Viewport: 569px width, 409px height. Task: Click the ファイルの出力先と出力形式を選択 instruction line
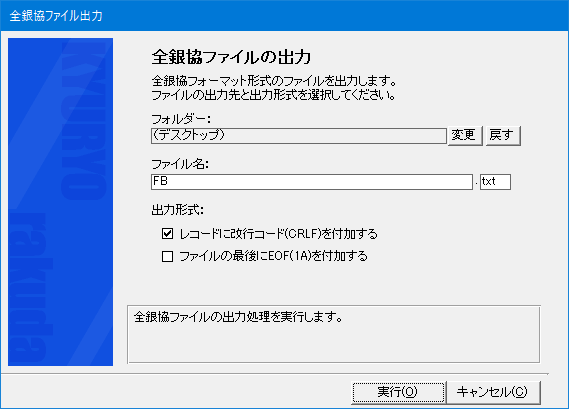pyautogui.click(x=274, y=95)
